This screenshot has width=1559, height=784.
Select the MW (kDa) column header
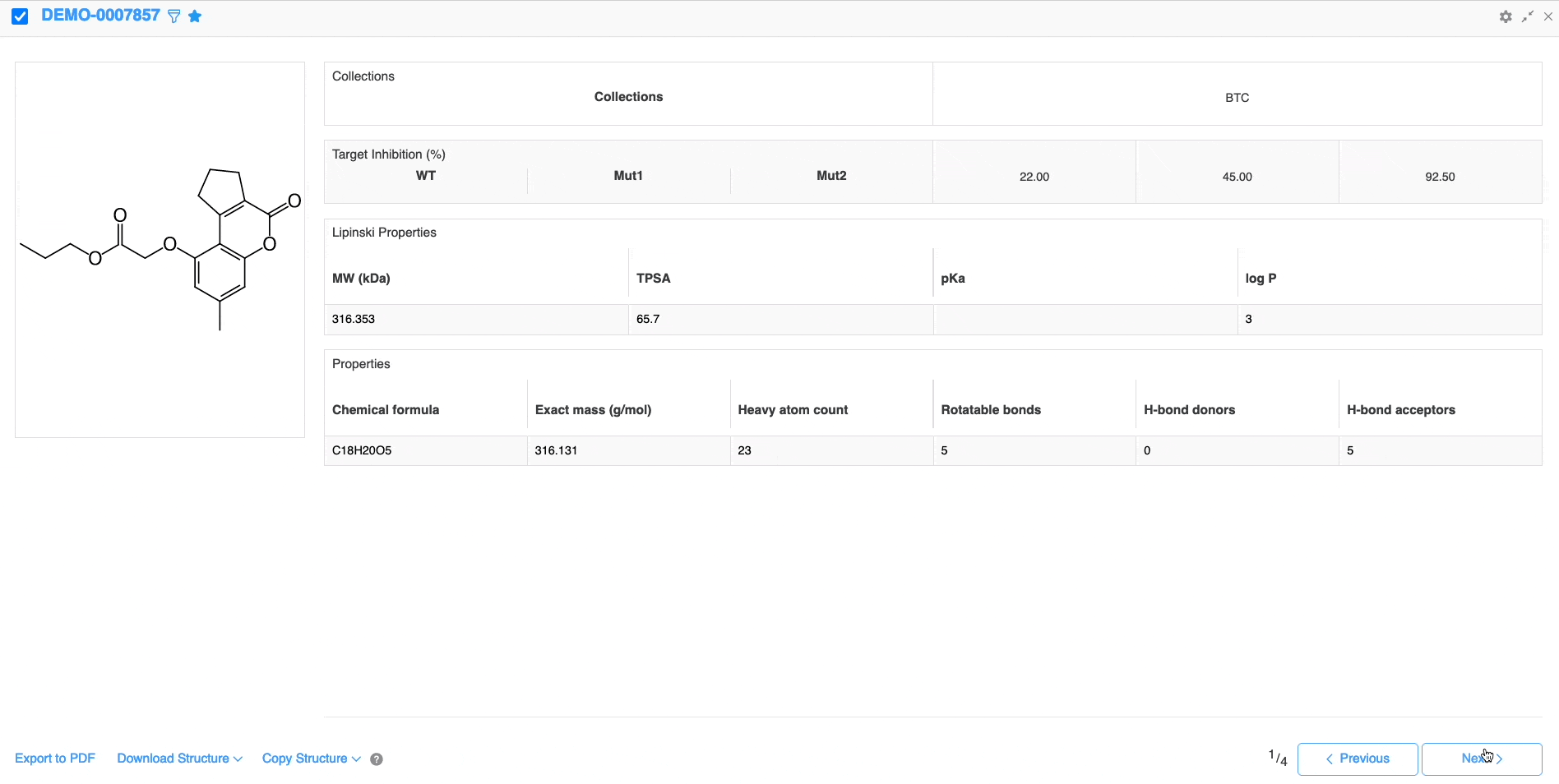point(361,279)
